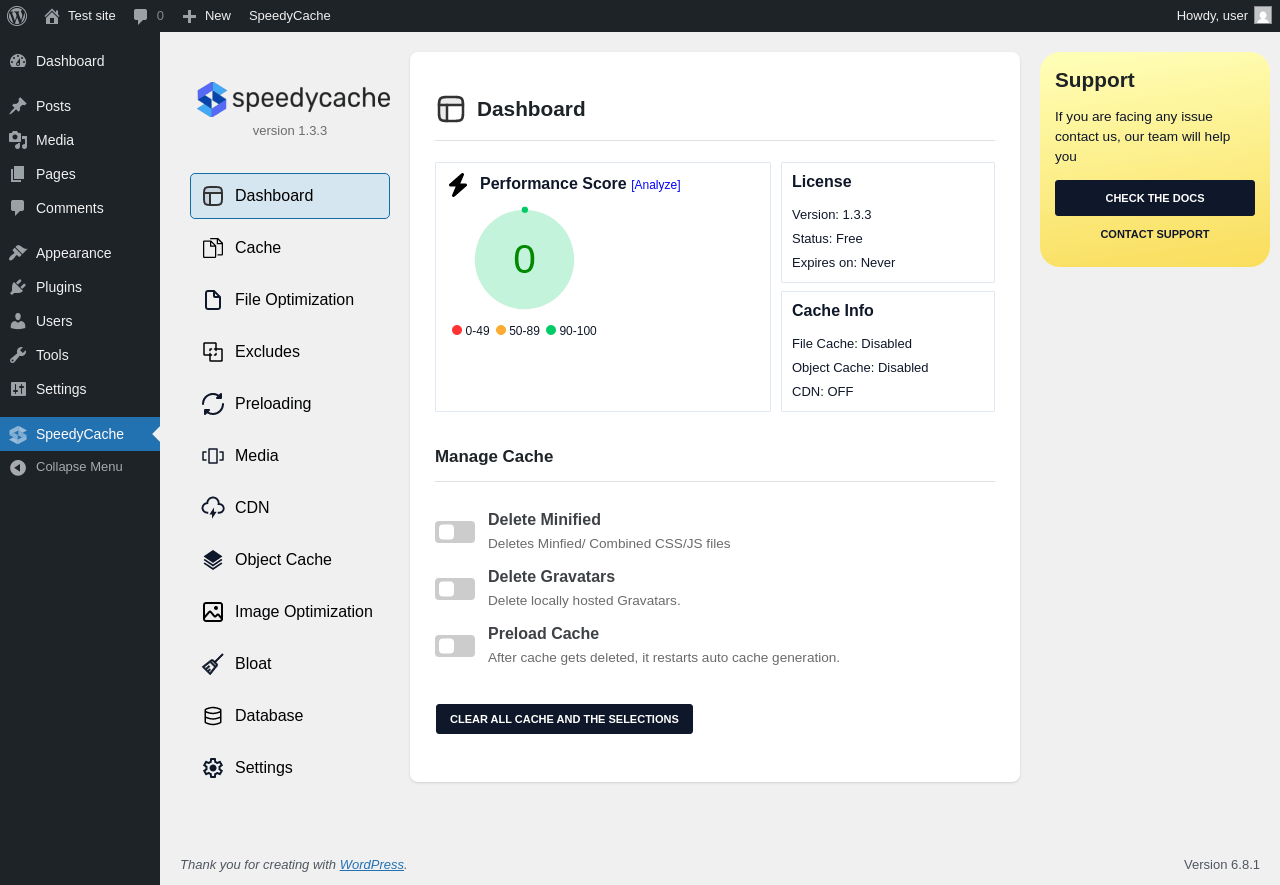Select the Object Cache layers icon

coord(213,560)
